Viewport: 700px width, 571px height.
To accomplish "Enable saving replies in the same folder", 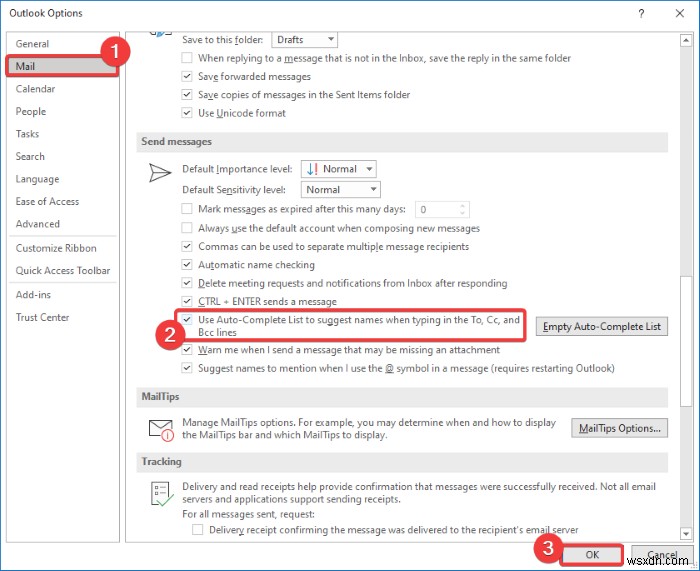I will tap(187, 58).
